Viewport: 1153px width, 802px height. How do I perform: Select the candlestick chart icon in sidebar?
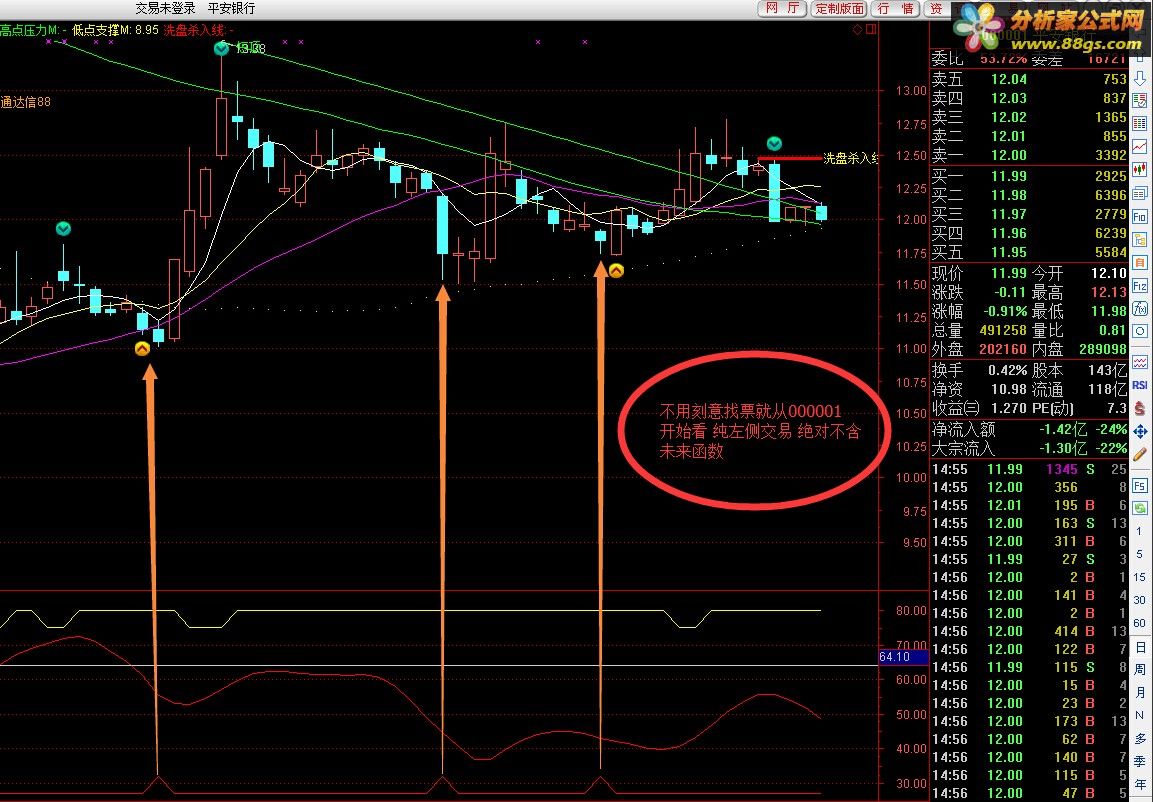click(x=1140, y=170)
